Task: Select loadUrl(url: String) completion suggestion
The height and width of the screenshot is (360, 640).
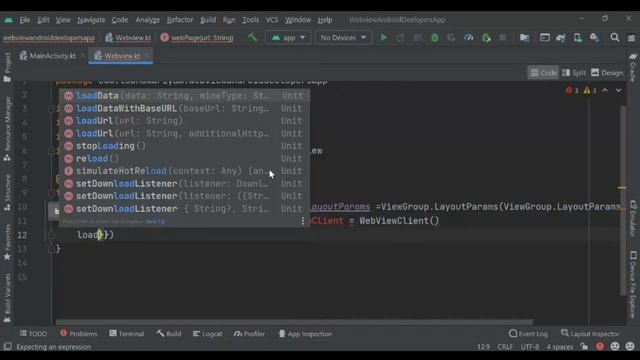Action: pyautogui.click(x=184, y=121)
